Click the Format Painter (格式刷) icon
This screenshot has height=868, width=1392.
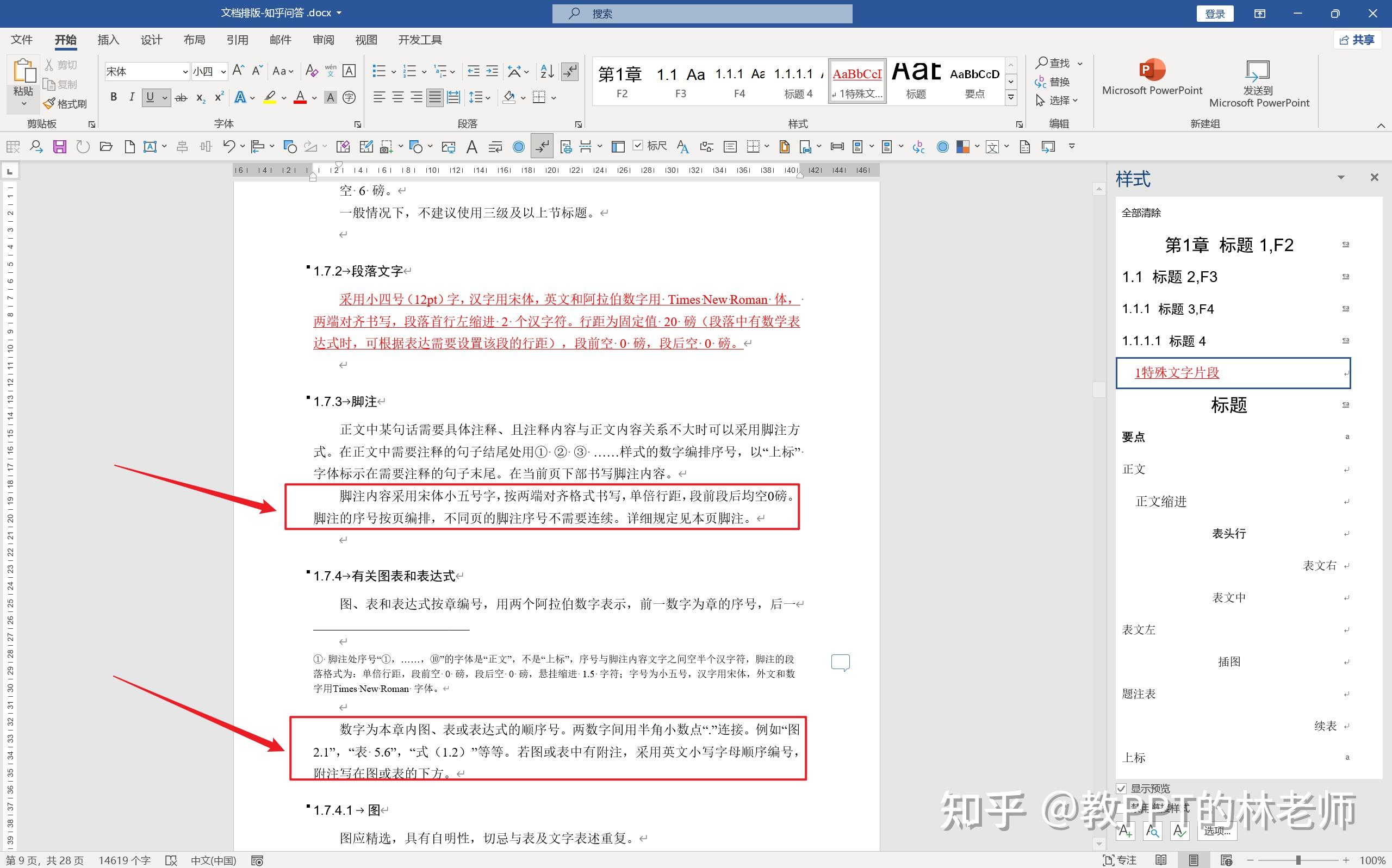[x=64, y=104]
